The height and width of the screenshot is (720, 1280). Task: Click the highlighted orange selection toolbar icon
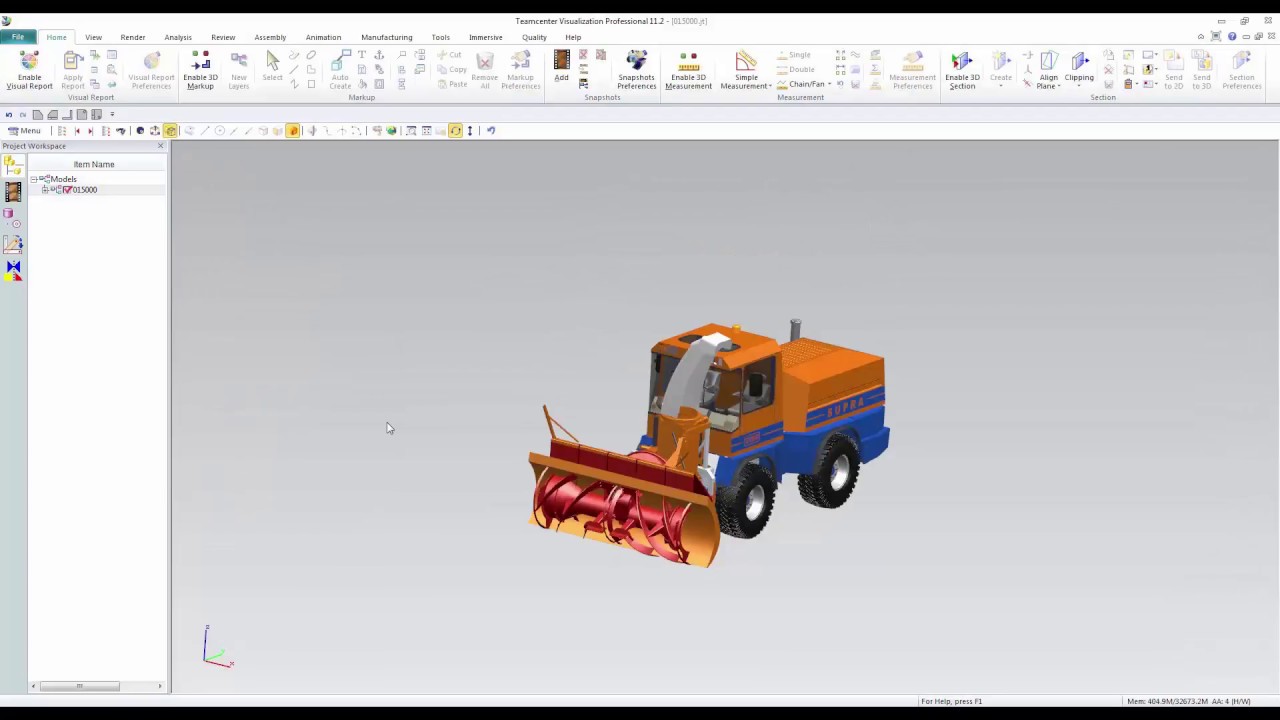click(x=293, y=131)
